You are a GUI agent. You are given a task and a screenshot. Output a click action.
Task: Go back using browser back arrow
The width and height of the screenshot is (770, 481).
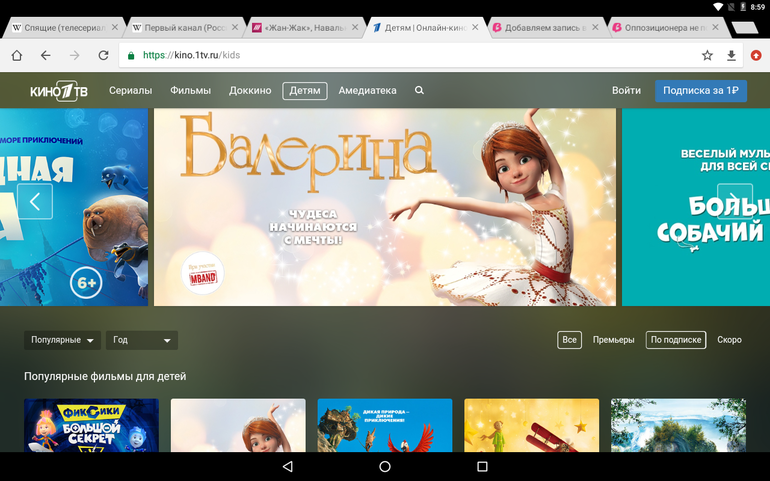pos(46,55)
